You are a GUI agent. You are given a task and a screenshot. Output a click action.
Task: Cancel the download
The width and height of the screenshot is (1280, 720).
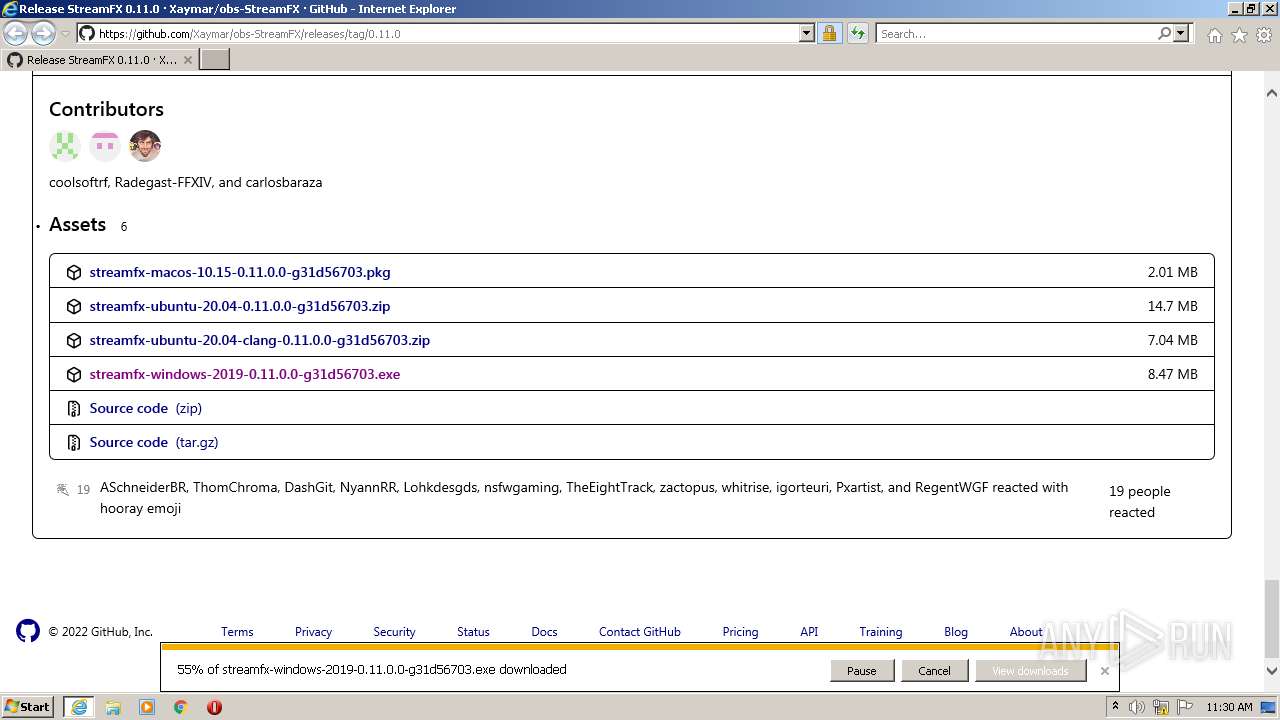[934, 671]
